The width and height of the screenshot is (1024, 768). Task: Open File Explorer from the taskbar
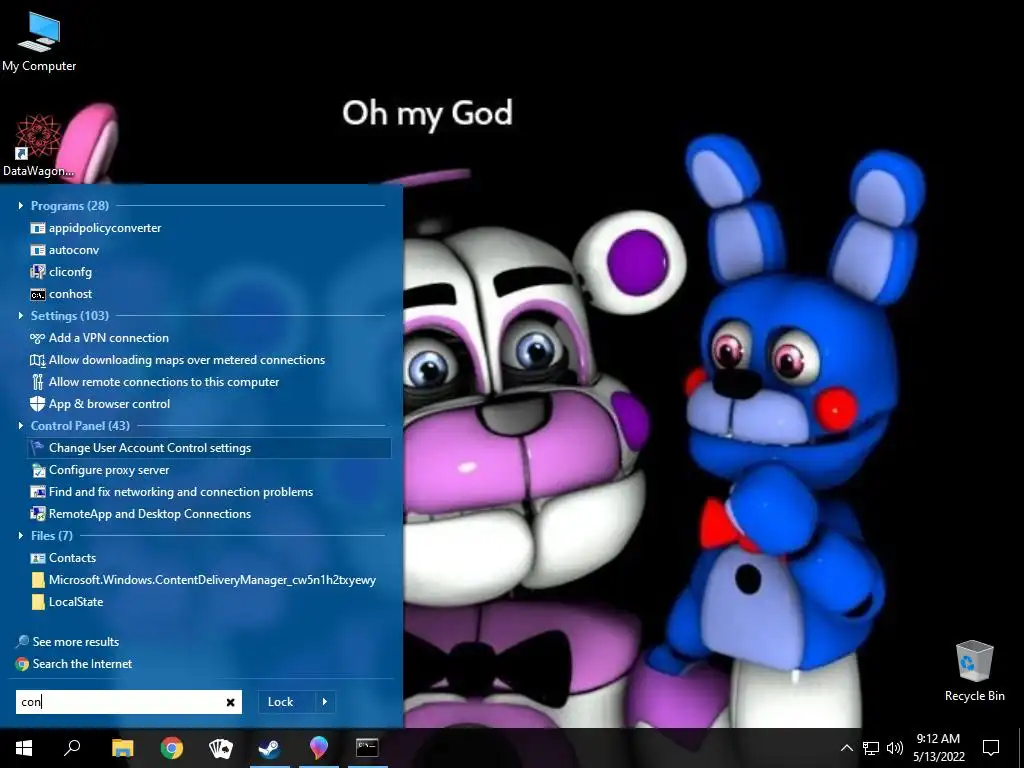pyautogui.click(x=122, y=748)
